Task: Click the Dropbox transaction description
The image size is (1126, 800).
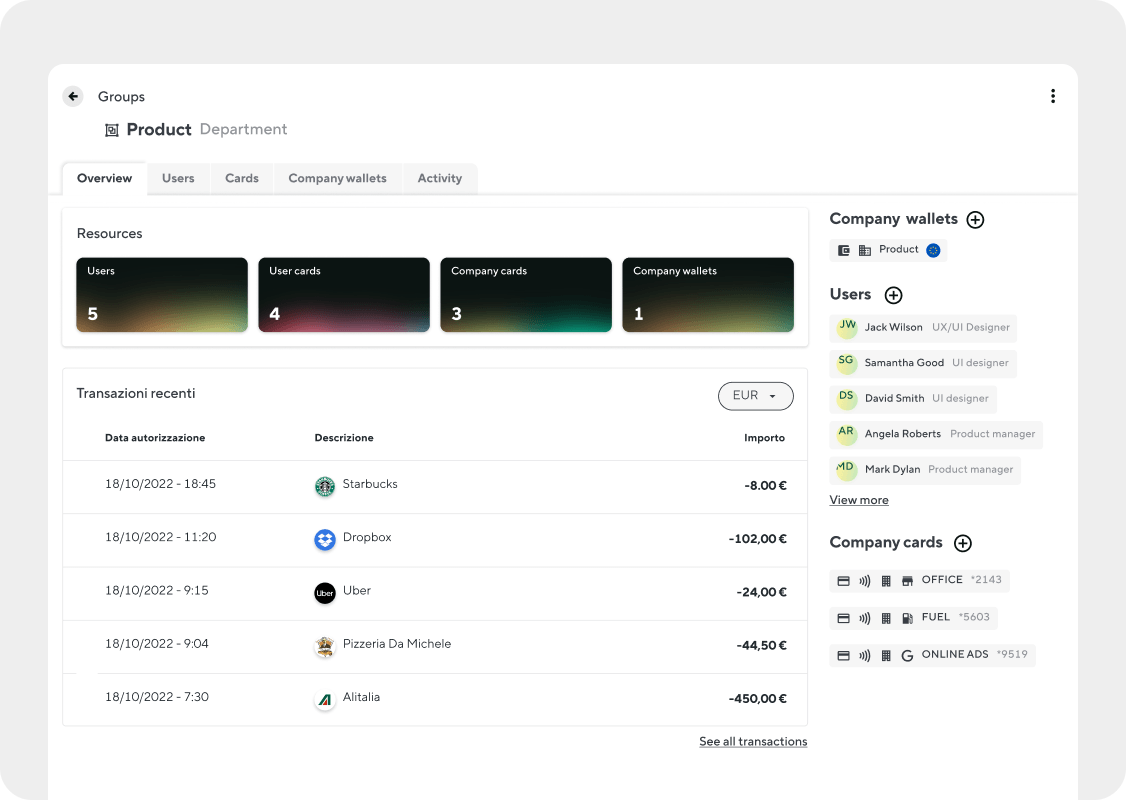Action: 367,537
